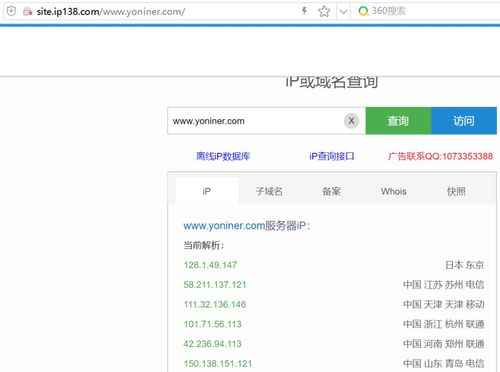The height and width of the screenshot is (372, 500).
Task: Bookmark page with the star icon
Action: click(x=324, y=12)
